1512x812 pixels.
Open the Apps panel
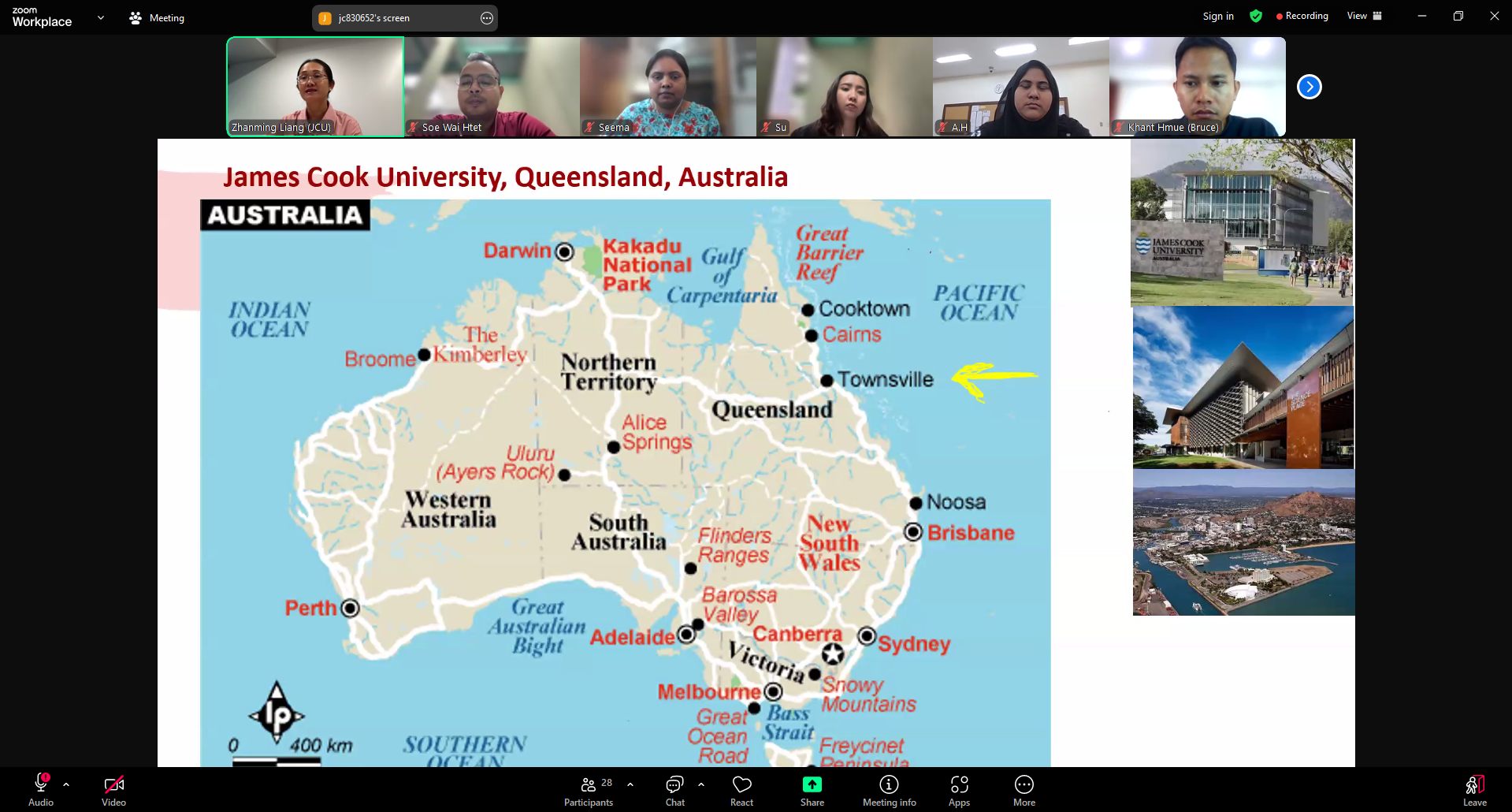click(959, 790)
